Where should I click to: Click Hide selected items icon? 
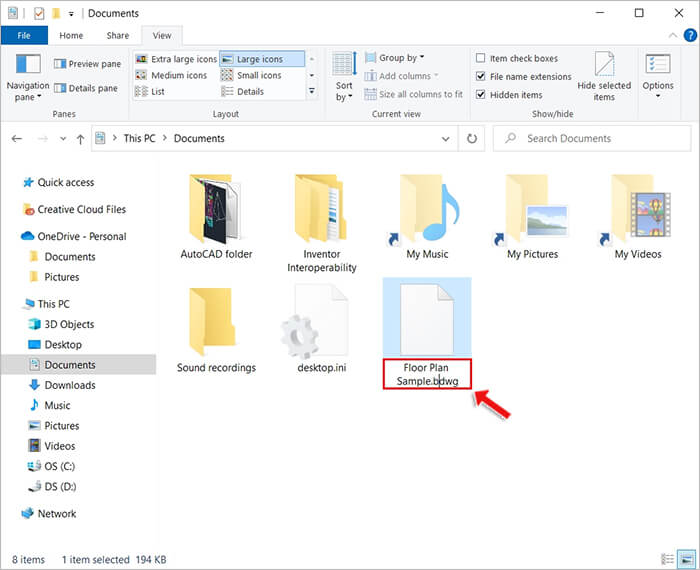coord(604,68)
